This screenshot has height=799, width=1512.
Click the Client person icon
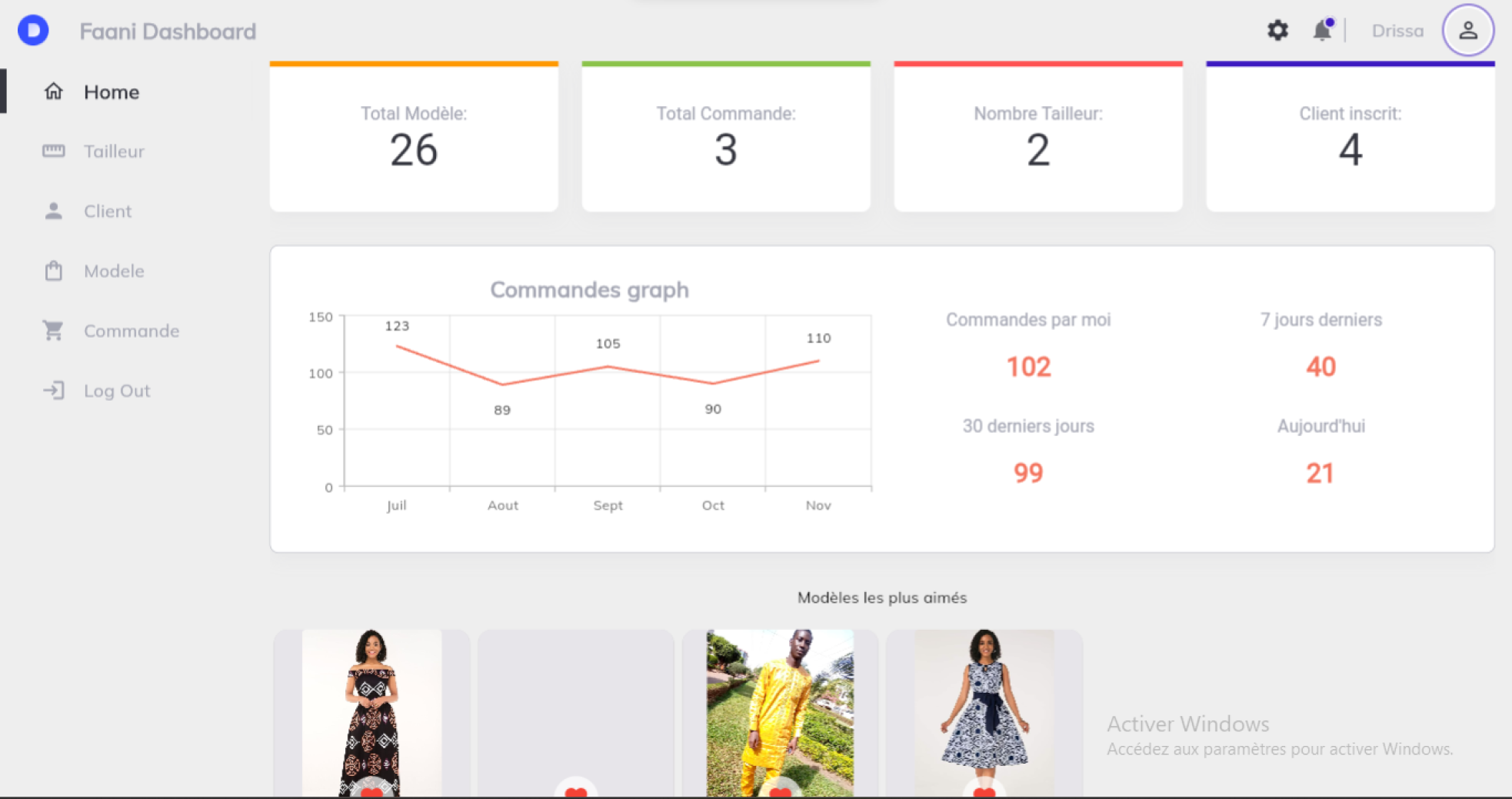(x=53, y=211)
